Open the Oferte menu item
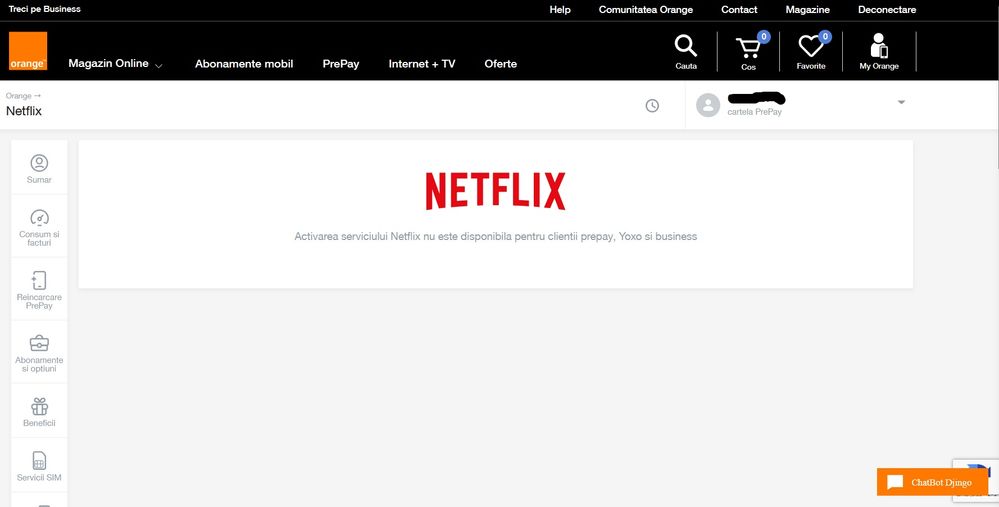Image resolution: width=999 pixels, height=507 pixels. 501,64
